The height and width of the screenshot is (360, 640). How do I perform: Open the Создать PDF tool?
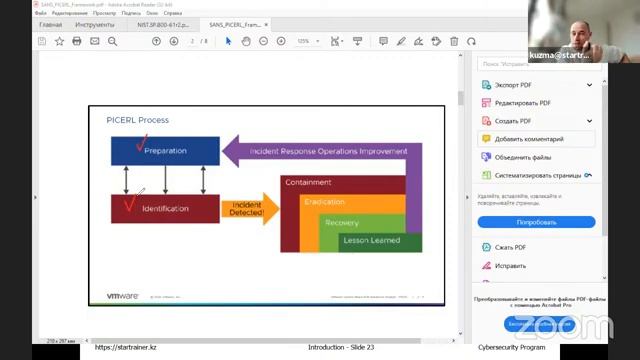point(513,121)
